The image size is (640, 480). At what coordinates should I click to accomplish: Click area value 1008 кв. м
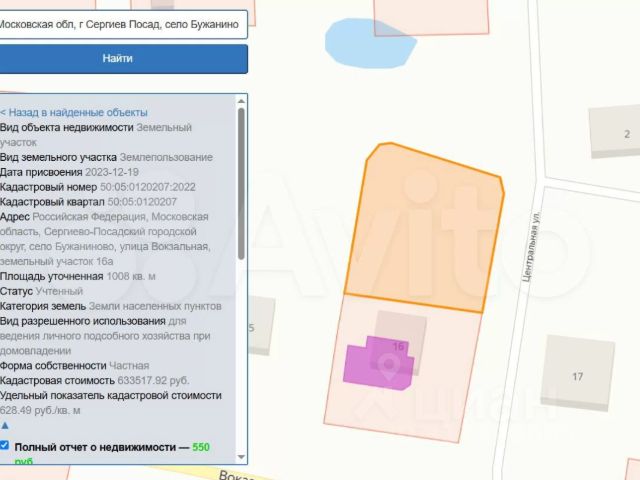pyautogui.click(x=131, y=276)
